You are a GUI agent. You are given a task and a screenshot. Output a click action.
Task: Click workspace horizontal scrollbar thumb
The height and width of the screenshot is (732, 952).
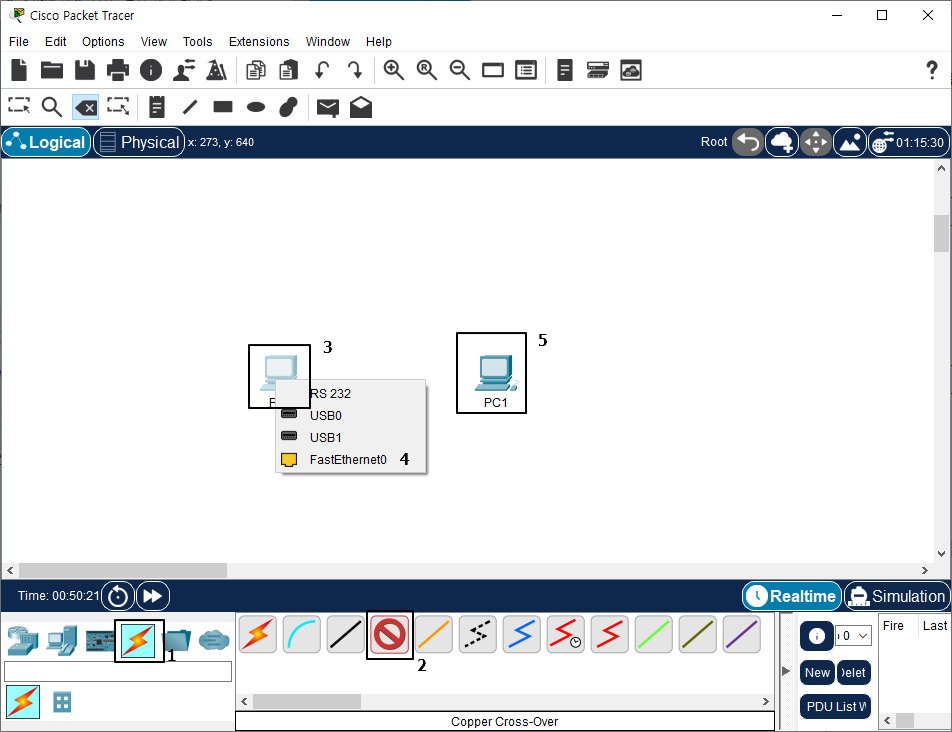(x=123, y=571)
